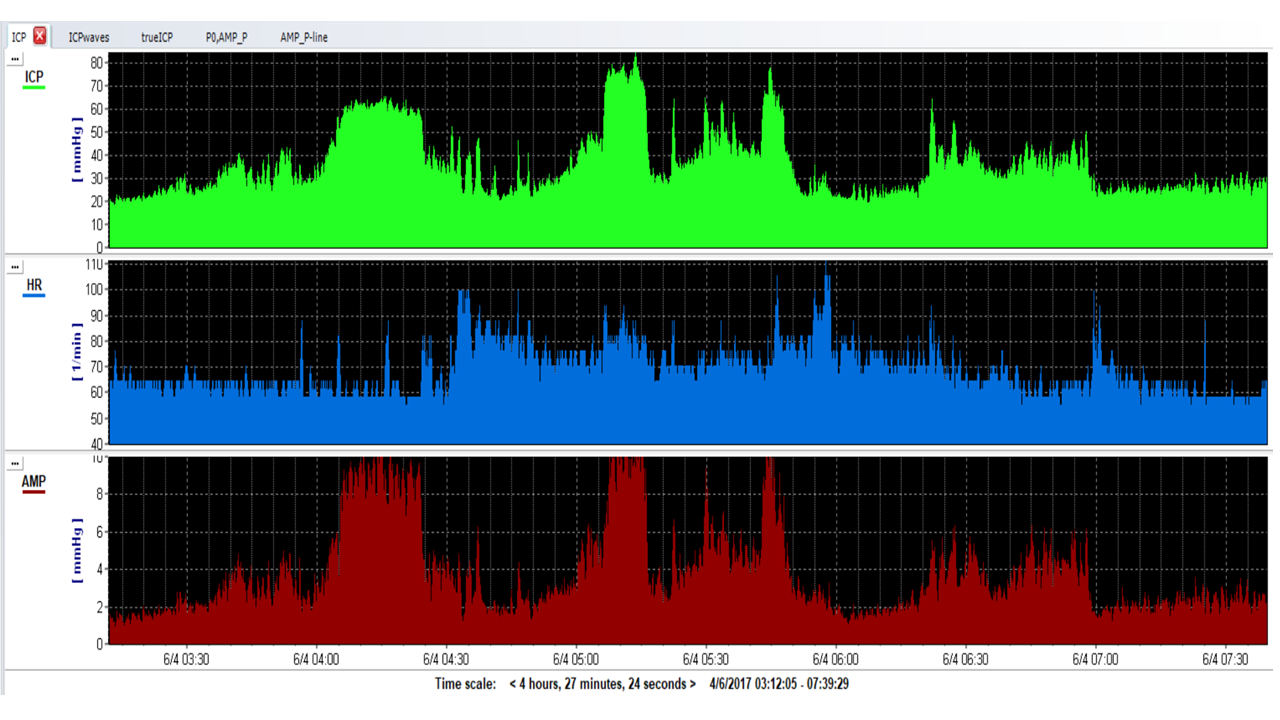Click the AMP signal name label
The image size is (1280, 720).
click(x=34, y=481)
